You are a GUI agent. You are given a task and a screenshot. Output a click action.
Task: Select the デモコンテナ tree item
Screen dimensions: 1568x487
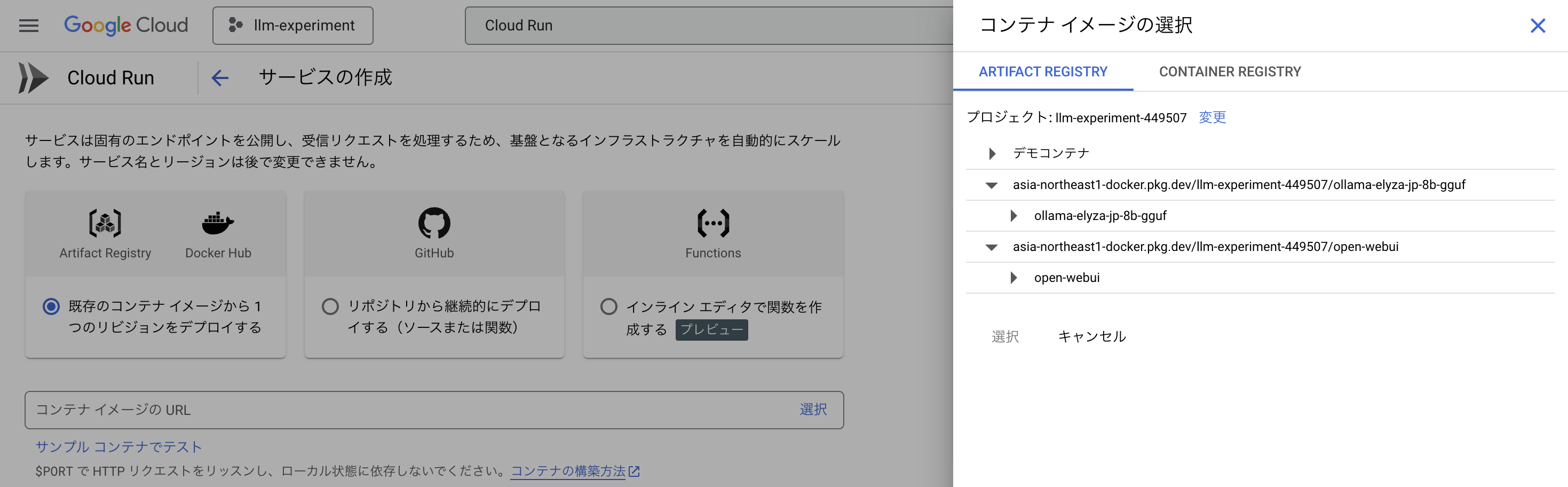[x=1051, y=153]
